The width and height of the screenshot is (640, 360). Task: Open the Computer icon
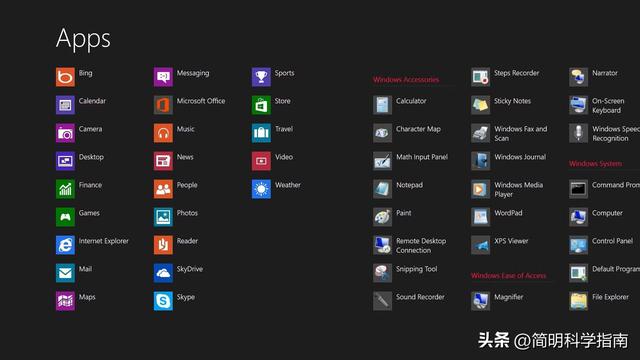(x=578, y=217)
